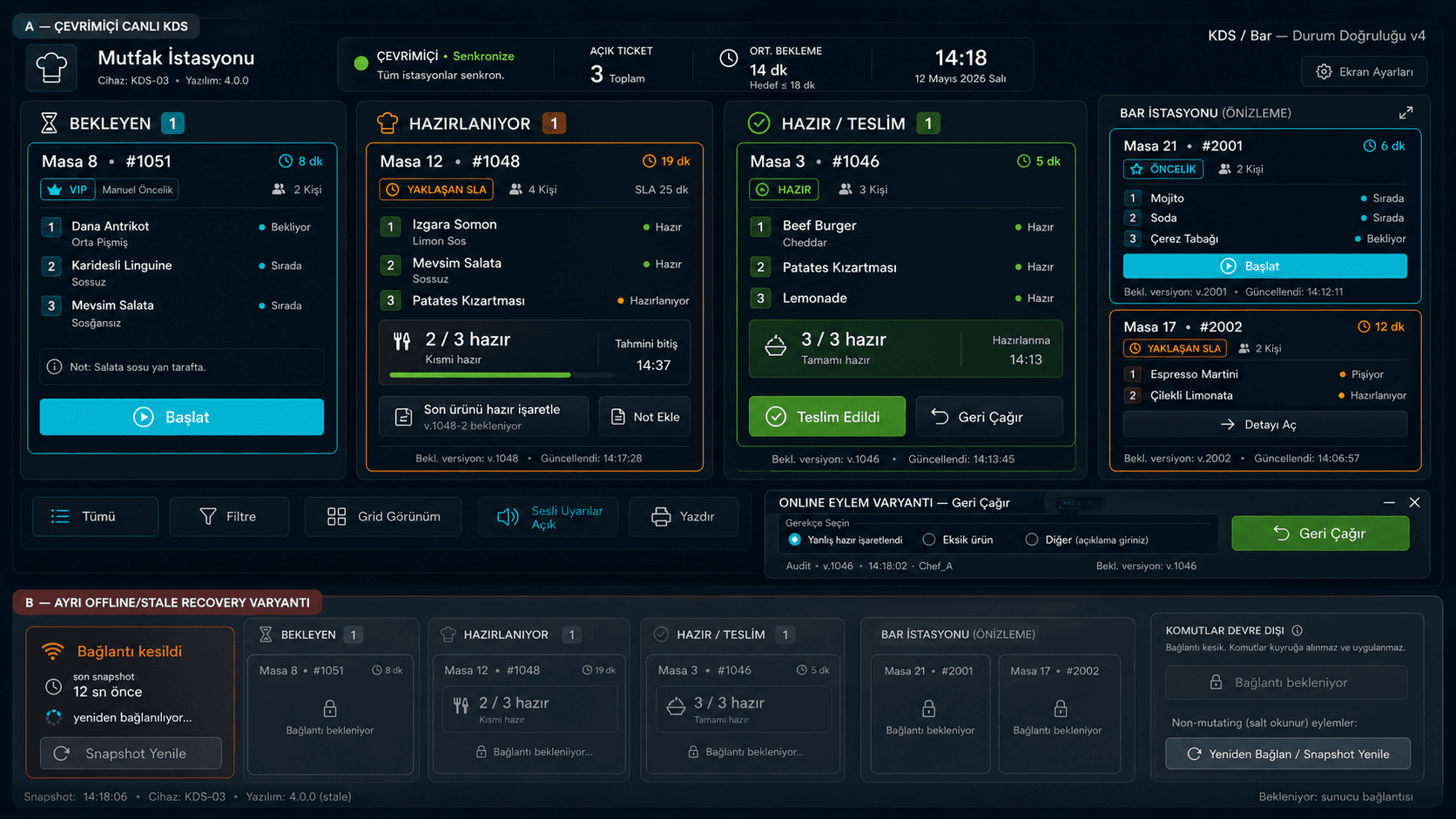Click the VIP crown badge on Masa 8
This screenshot has height=819, width=1456.
[x=67, y=190]
